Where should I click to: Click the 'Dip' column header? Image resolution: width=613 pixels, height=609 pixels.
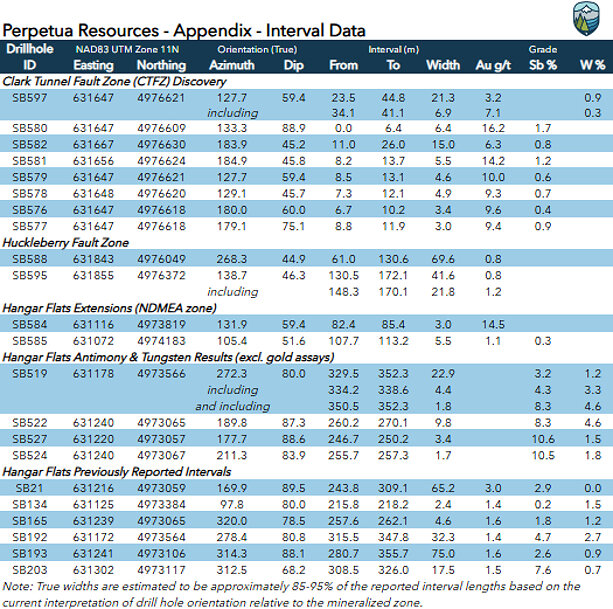coord(294,65)
